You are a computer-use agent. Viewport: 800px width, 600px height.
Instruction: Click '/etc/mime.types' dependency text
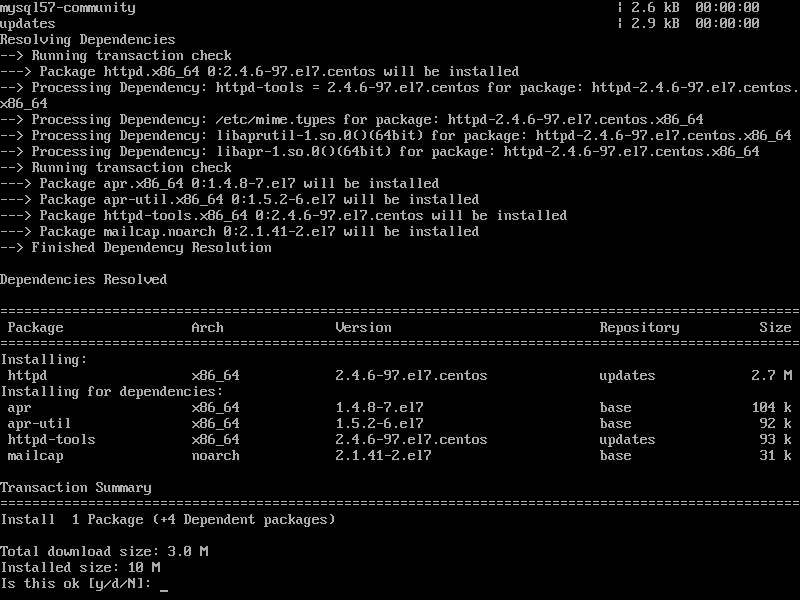coord(276,120)
